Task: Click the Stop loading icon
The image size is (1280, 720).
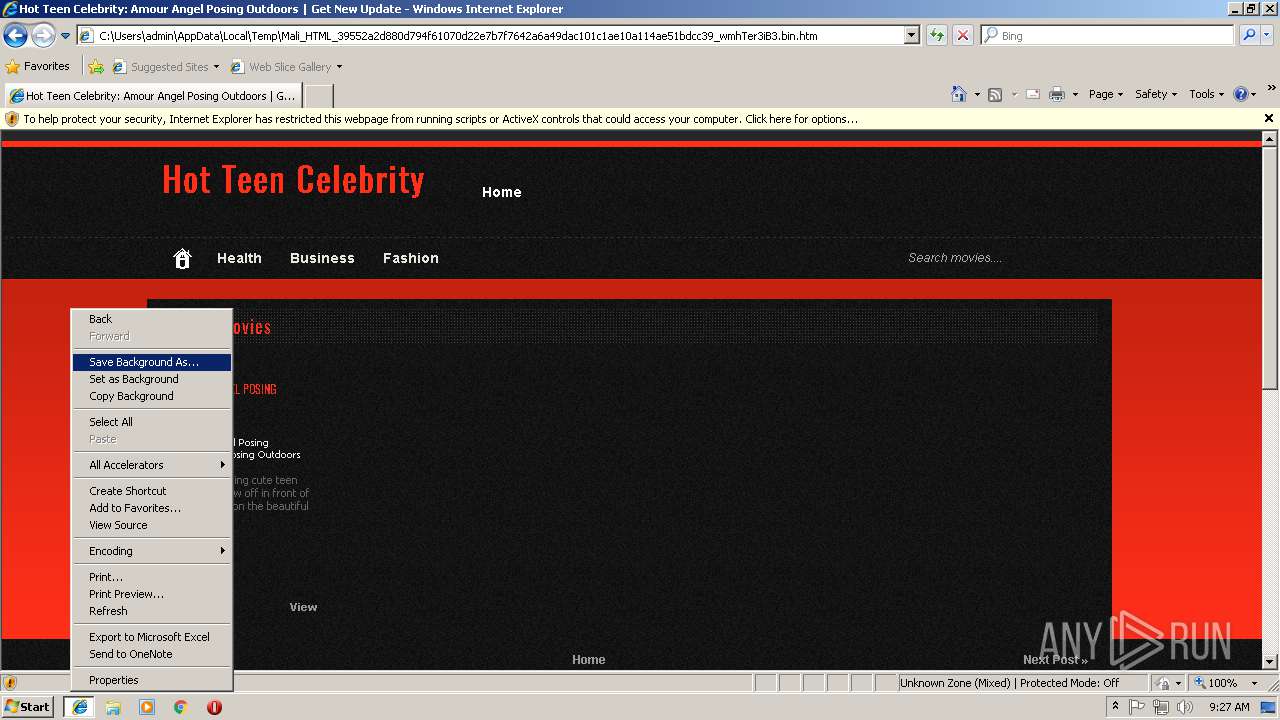Action: coord(962,35)
